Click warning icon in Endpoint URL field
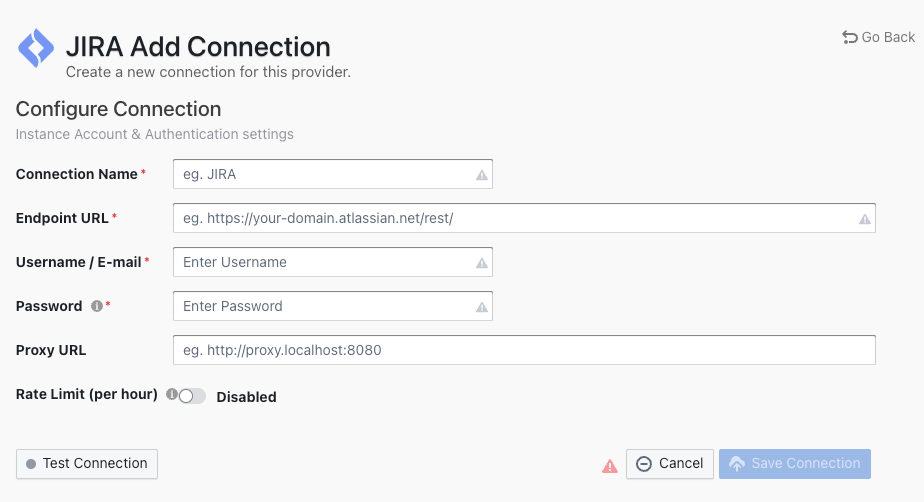The width and height of the screenshot is (924, 502). (x=864, y=219)
